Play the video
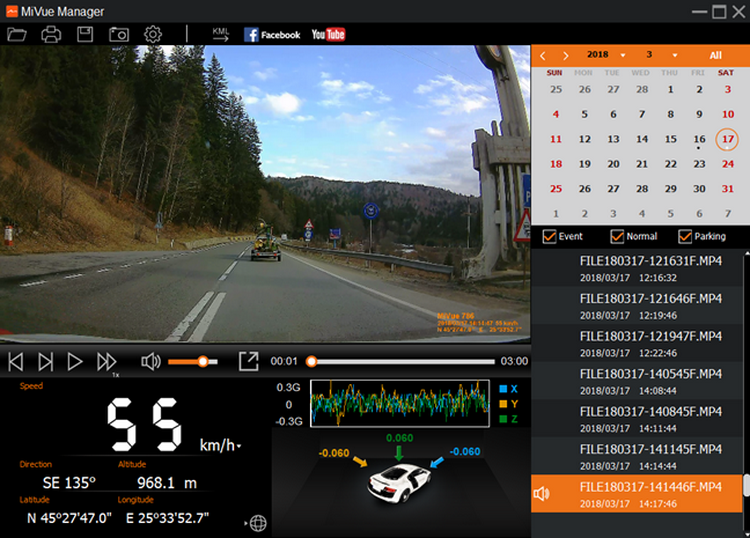 pyautogui.click(x=75, y=361)
